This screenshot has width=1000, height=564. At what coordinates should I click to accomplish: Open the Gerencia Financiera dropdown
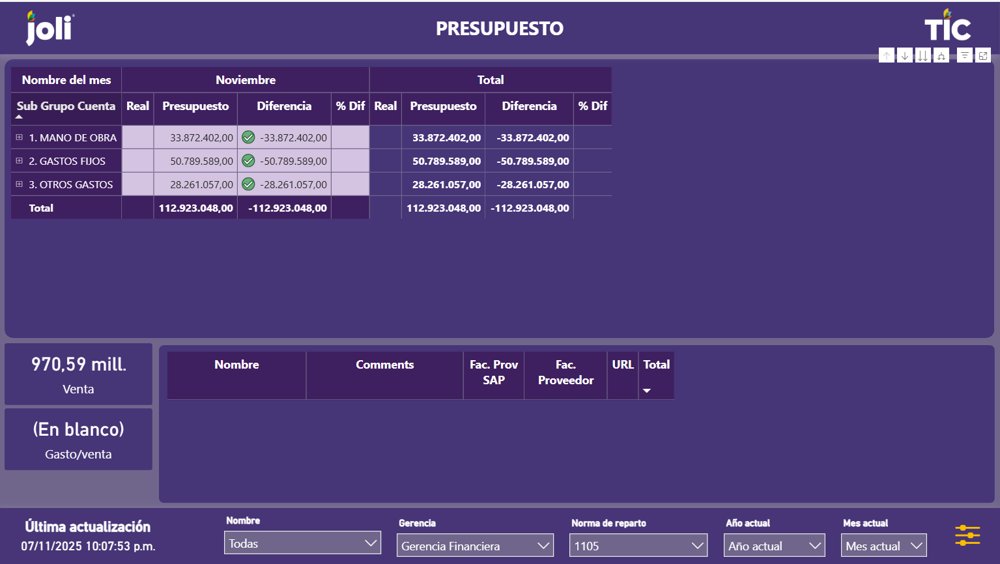tap(475, 545)
